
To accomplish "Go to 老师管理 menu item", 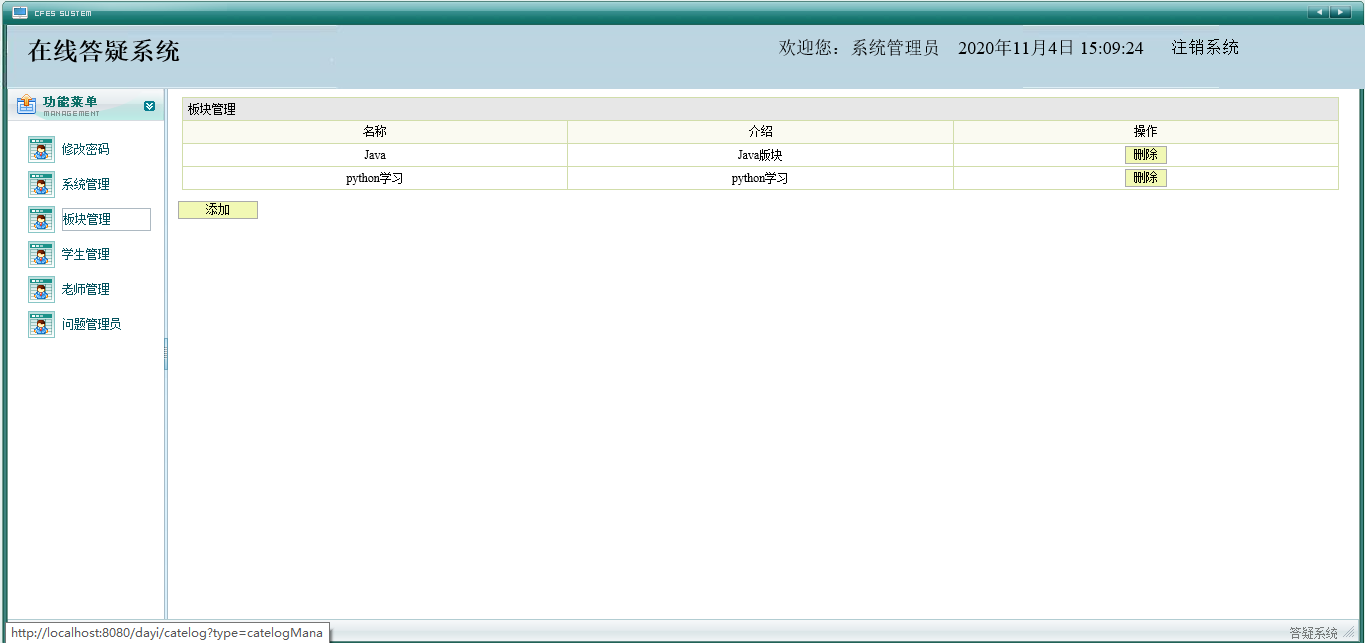I will coord(86,290).
